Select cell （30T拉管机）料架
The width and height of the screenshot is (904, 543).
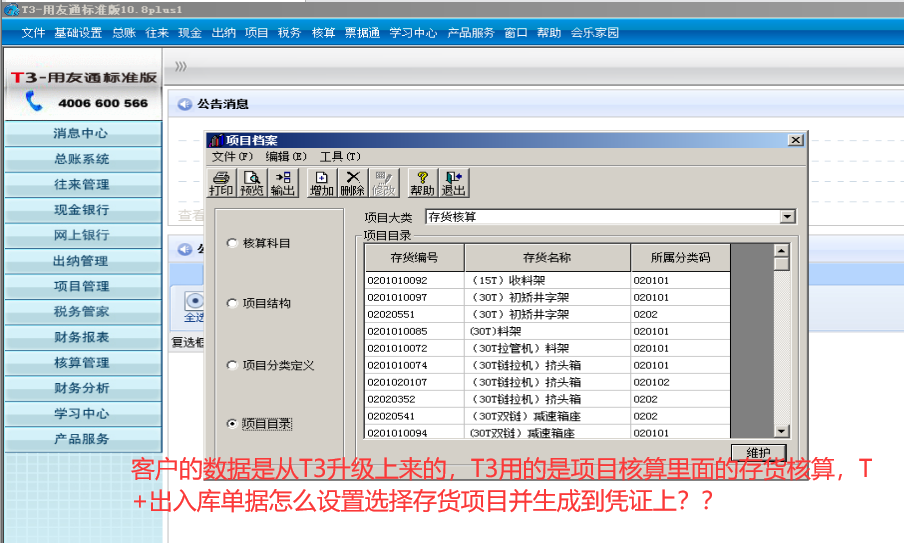click(x=547, y=348)
